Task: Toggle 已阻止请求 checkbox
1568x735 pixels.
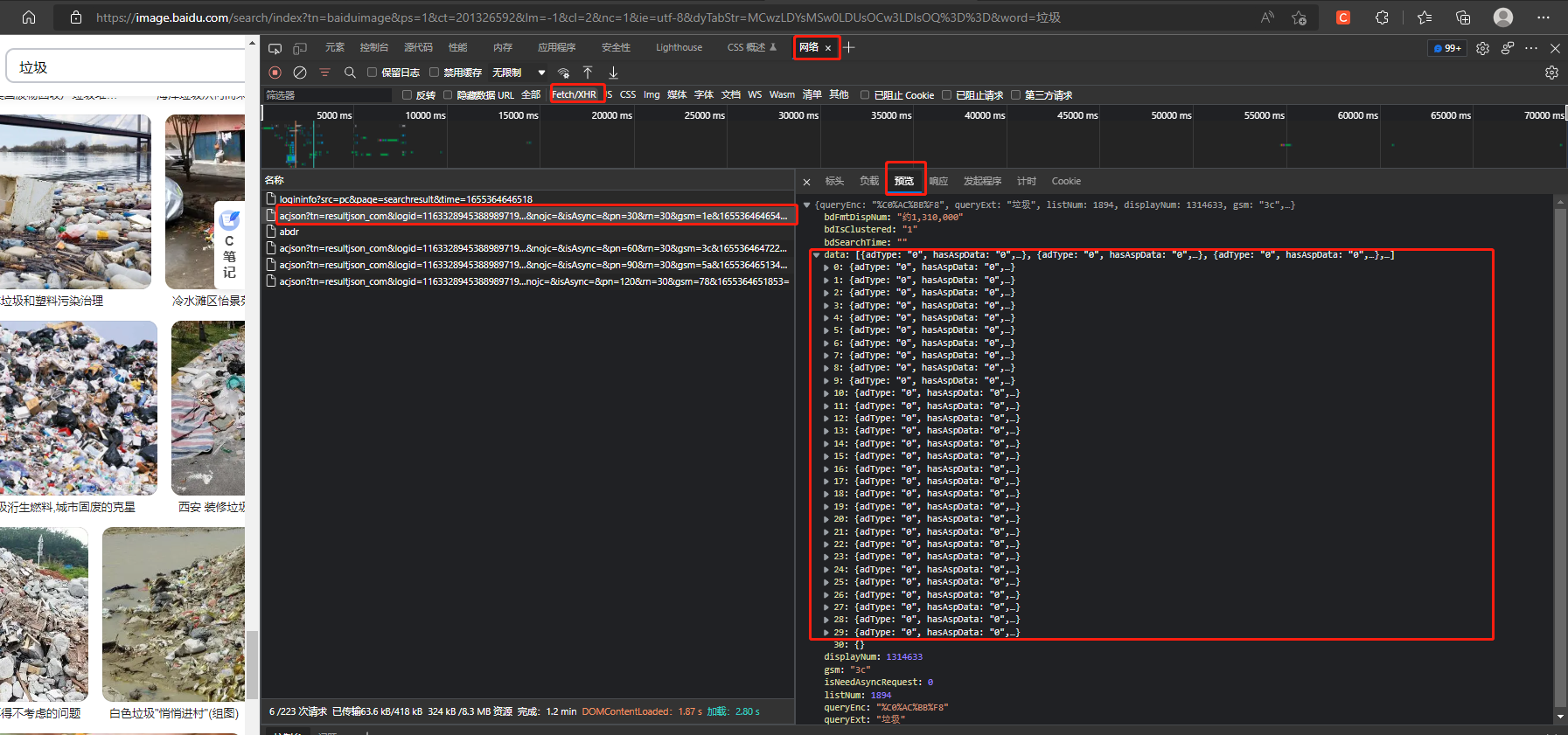Action: coord(946,95)
